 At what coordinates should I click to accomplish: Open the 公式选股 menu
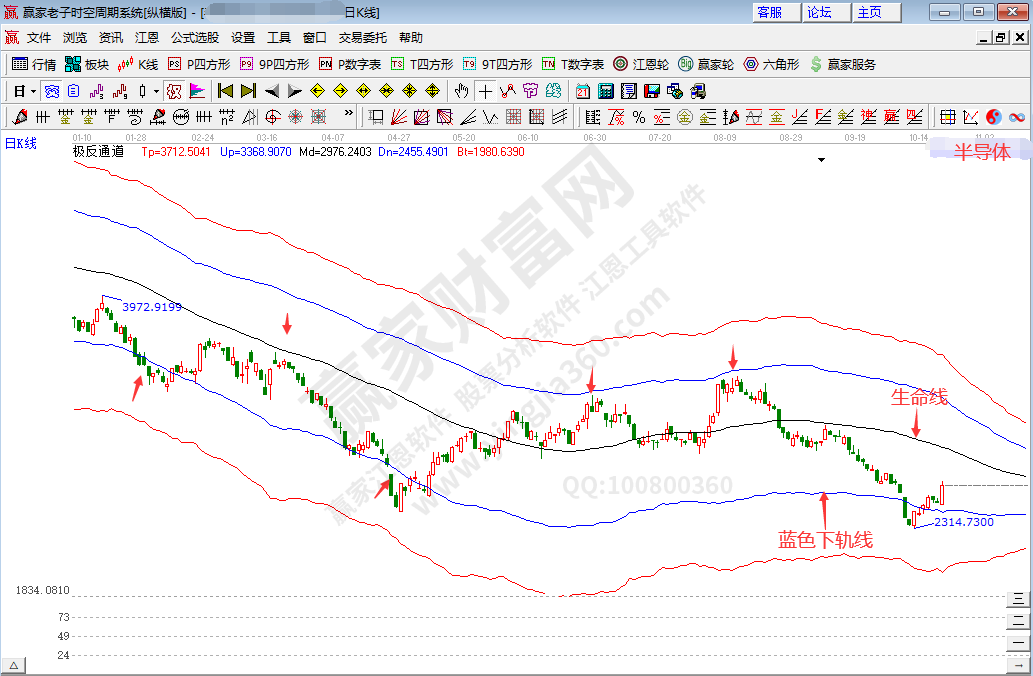194,38
